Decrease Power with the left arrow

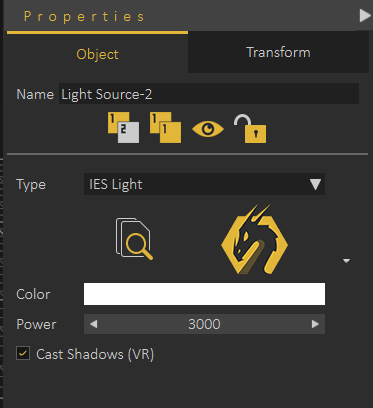click(94, 324)
